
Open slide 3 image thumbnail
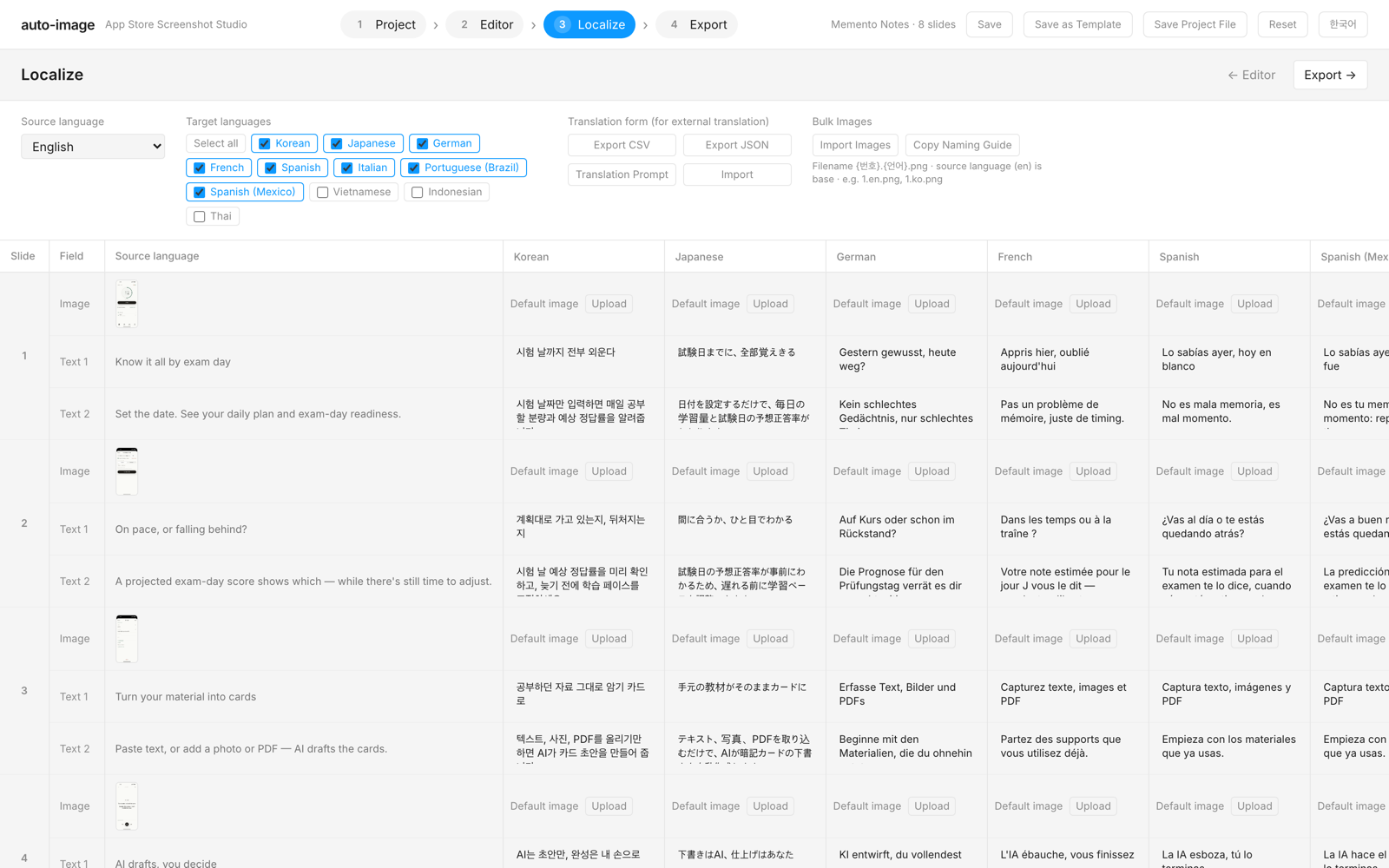(127, 639)
